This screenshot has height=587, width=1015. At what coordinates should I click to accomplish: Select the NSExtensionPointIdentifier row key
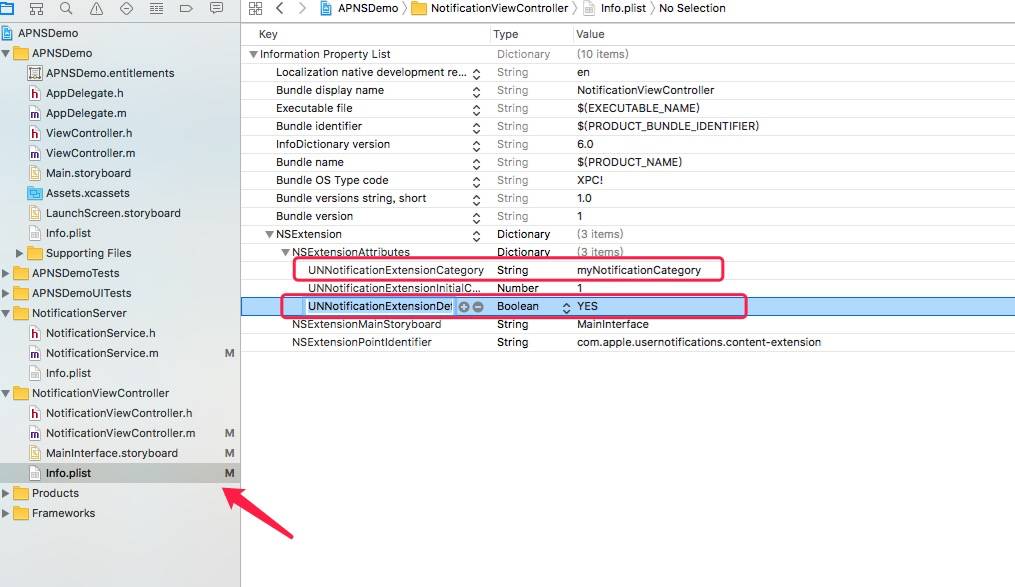pyautogui.click(x=361, y=342)
